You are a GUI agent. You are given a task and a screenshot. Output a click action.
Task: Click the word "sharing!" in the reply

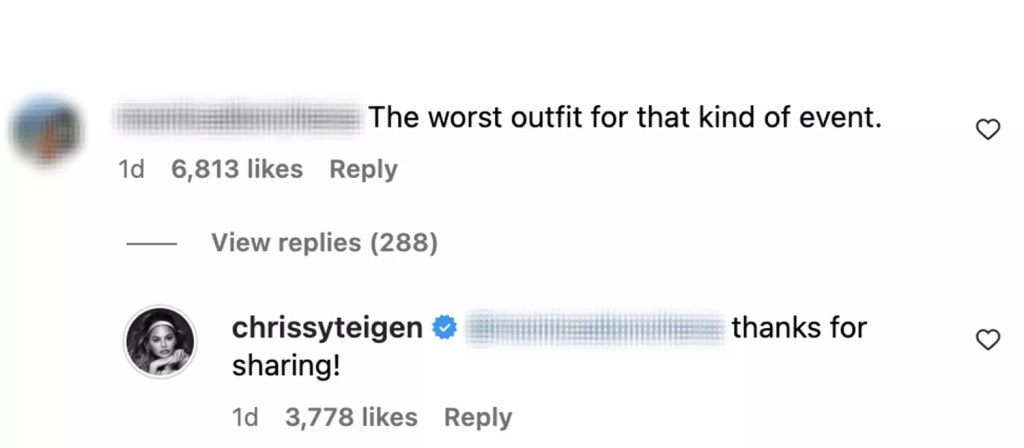coord(286,366)
